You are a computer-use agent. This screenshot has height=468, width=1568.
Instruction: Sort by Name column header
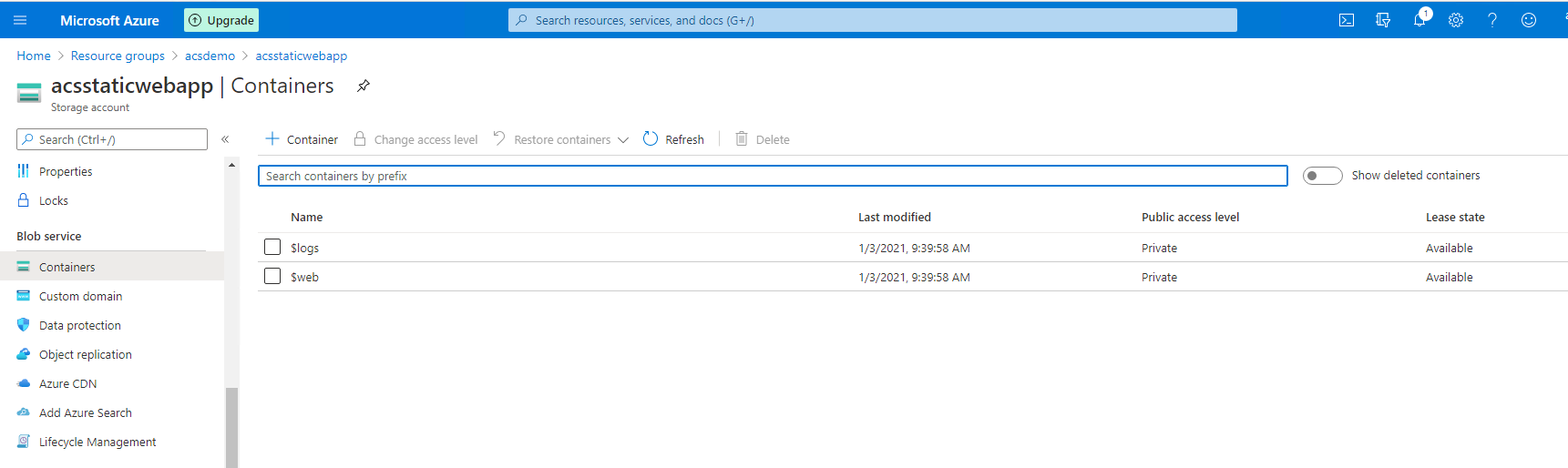[307, 217]
